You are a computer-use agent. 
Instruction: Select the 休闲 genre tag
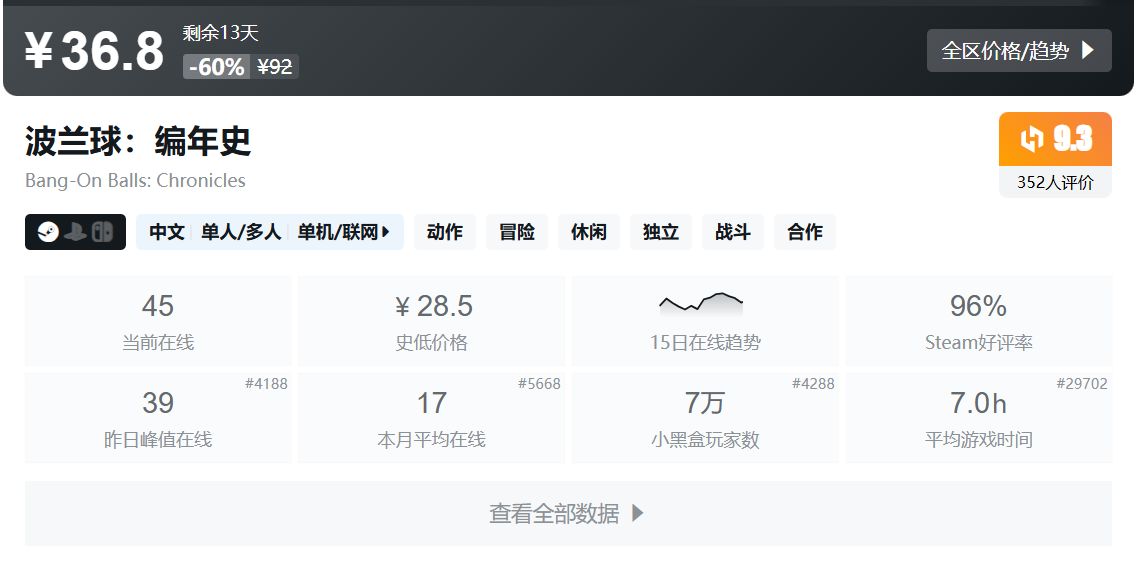[588, 232]
